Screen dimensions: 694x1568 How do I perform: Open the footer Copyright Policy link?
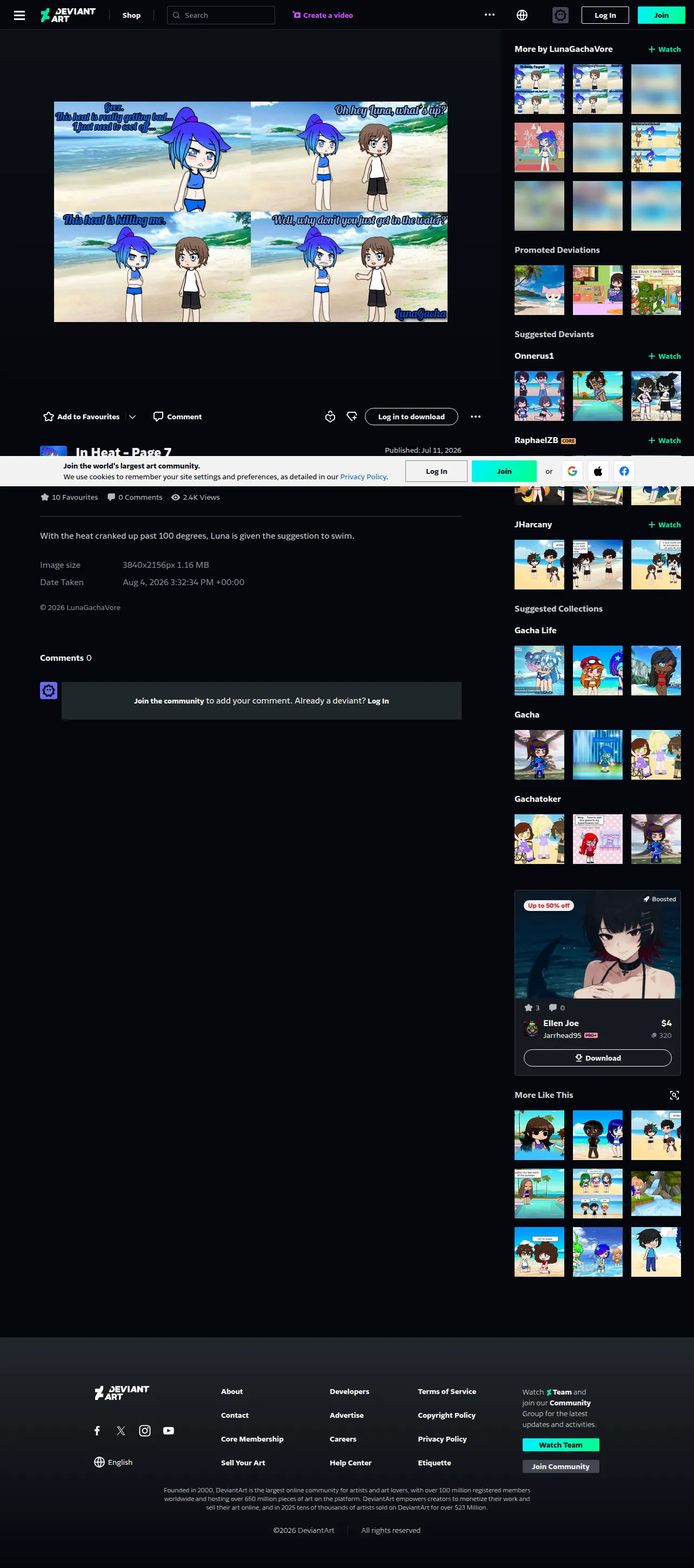click(x=447, y=1415)
